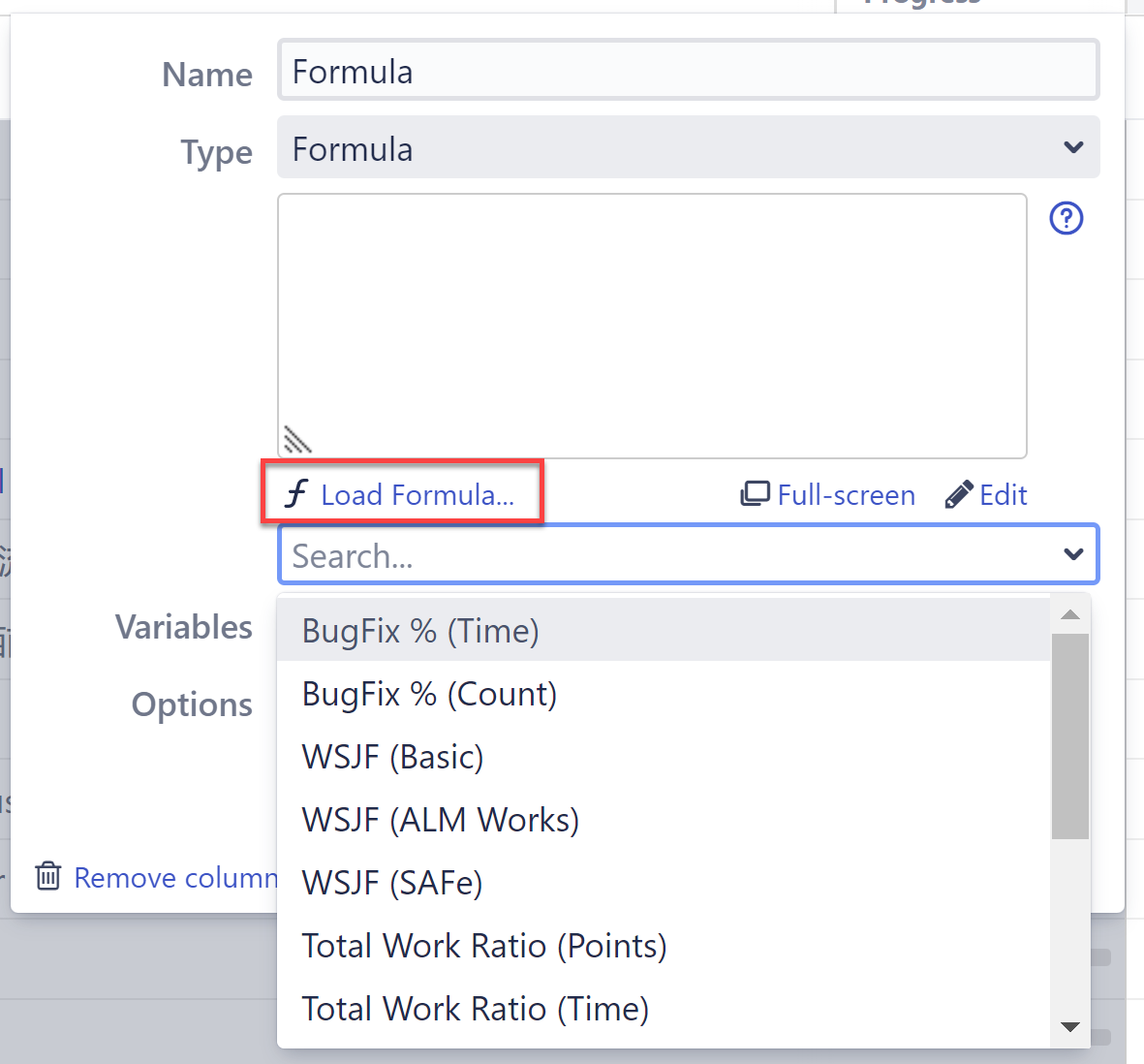
Task: Select Total Work Ratio (Points) option
Action: tap(483, 946)
